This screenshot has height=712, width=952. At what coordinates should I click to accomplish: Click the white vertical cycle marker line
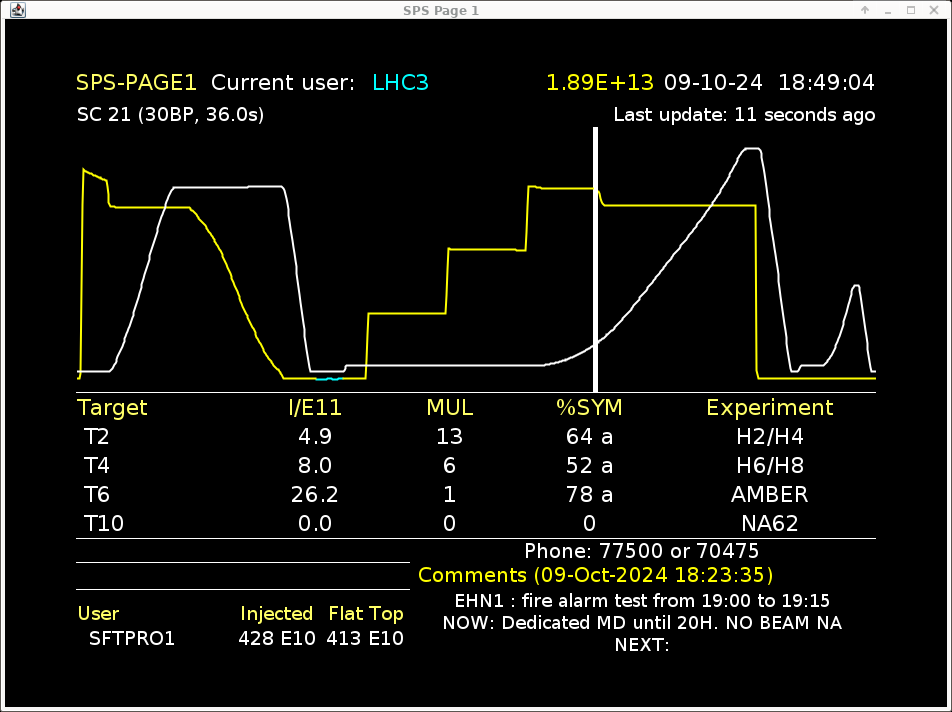[x=596, y=260]
